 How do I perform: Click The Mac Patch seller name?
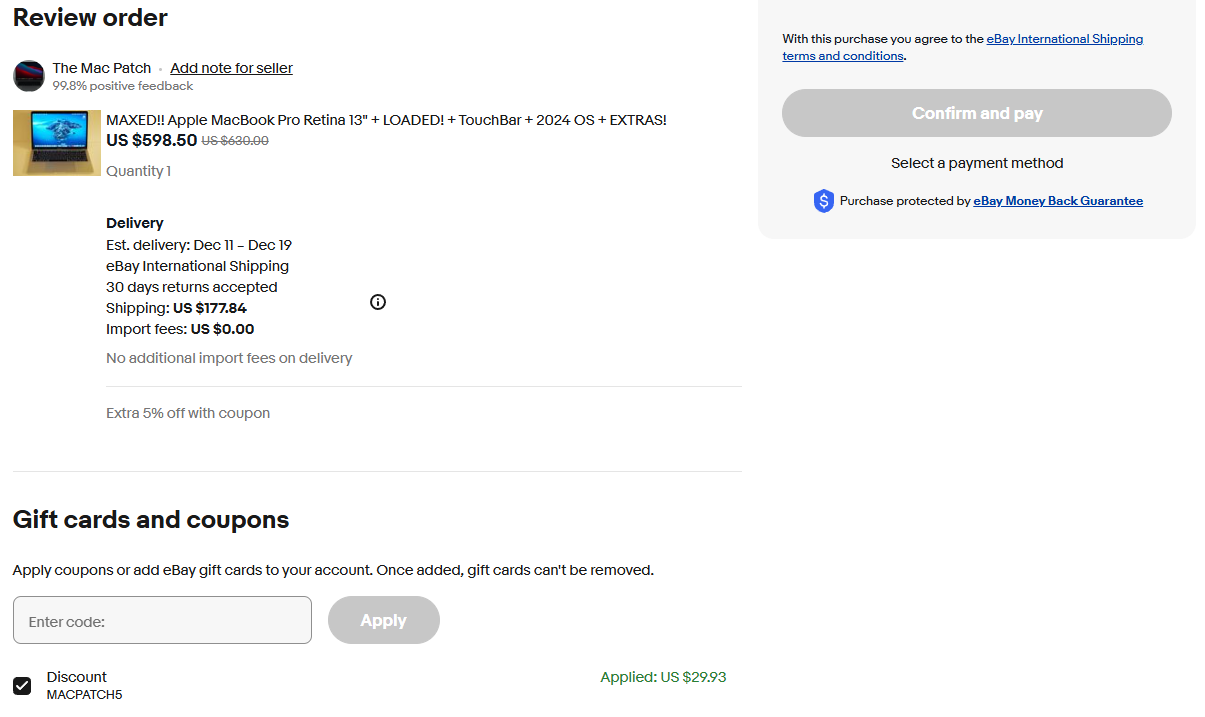click(101, 67)
